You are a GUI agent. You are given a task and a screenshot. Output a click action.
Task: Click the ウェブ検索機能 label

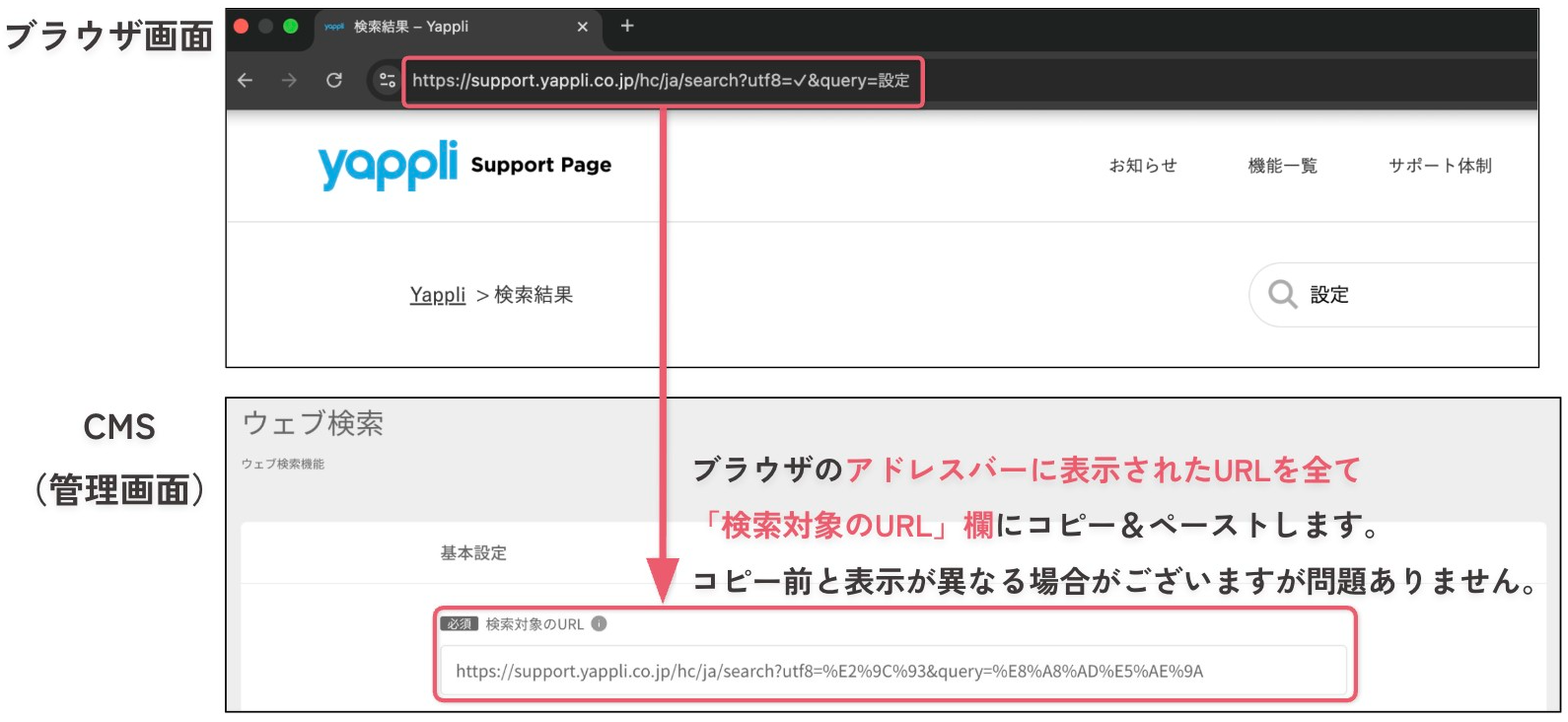[x=283, y=464]
